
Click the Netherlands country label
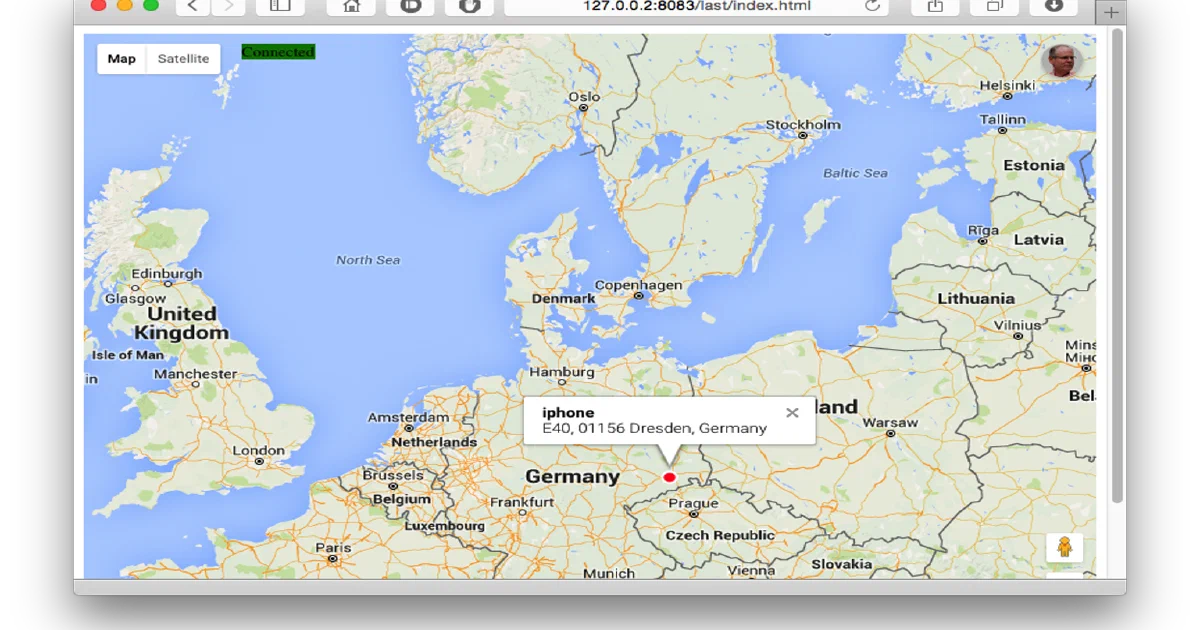pyautogui.click(x=434, y=442)
